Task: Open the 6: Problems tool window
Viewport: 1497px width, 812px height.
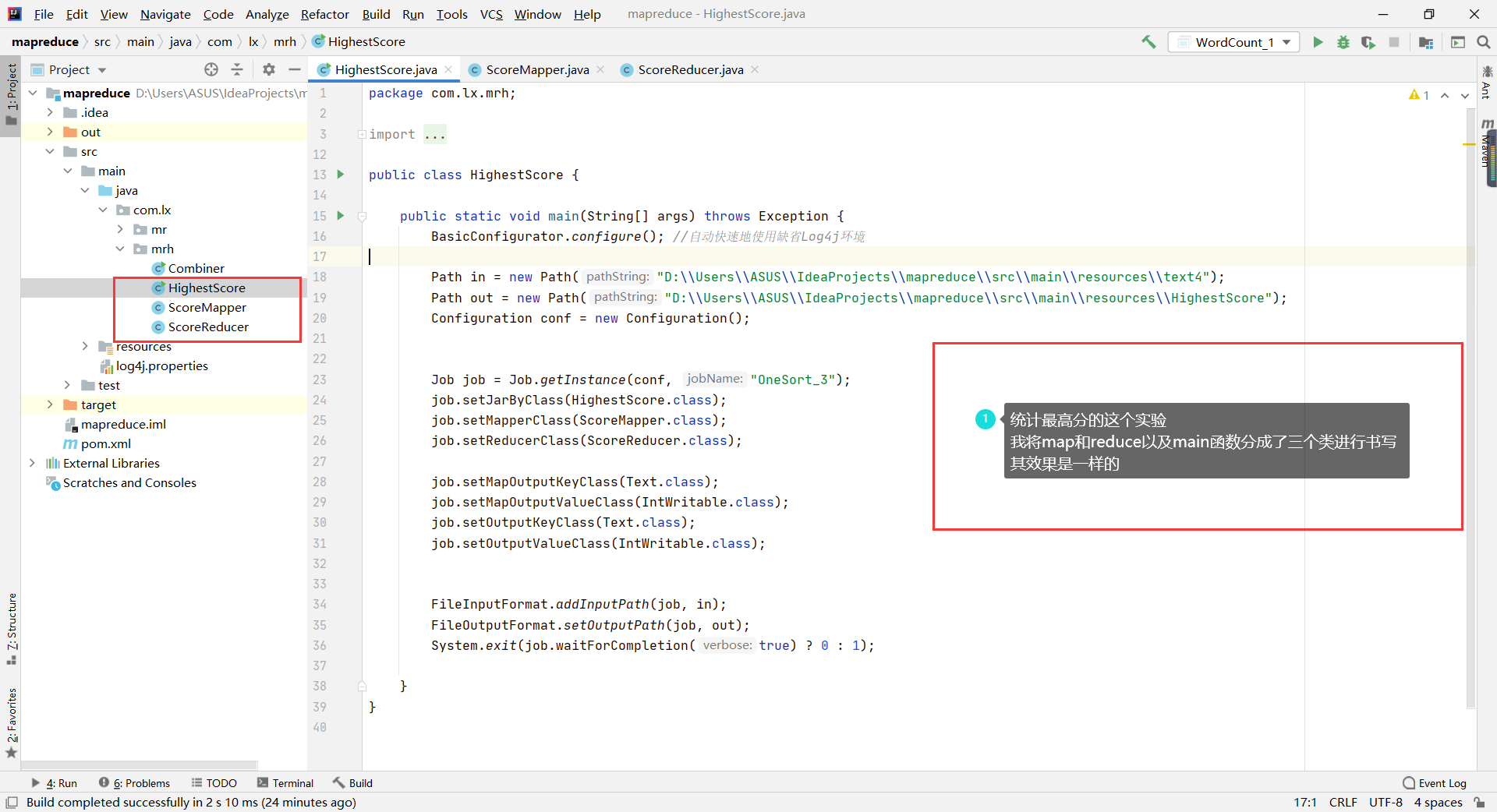Action: pyautogui.click(x=134, y=783)
